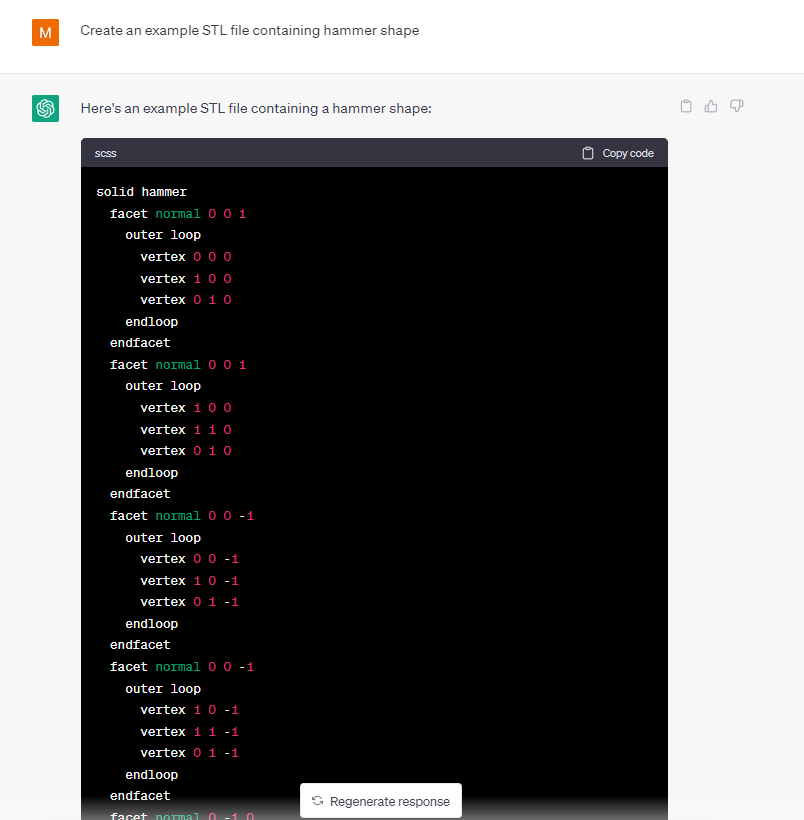Place cursor on "vertex 0 0 0" line

(x=186, y=257)
